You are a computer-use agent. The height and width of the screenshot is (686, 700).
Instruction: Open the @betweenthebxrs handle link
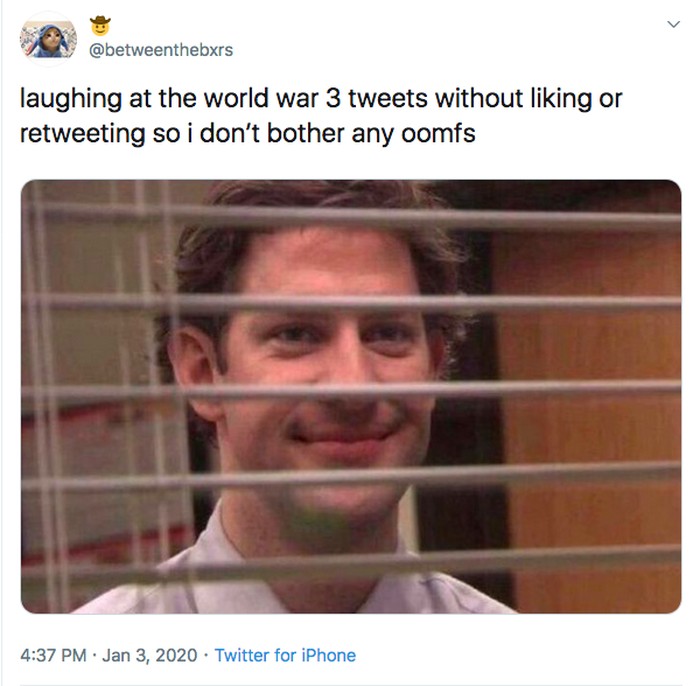[161, 50]
